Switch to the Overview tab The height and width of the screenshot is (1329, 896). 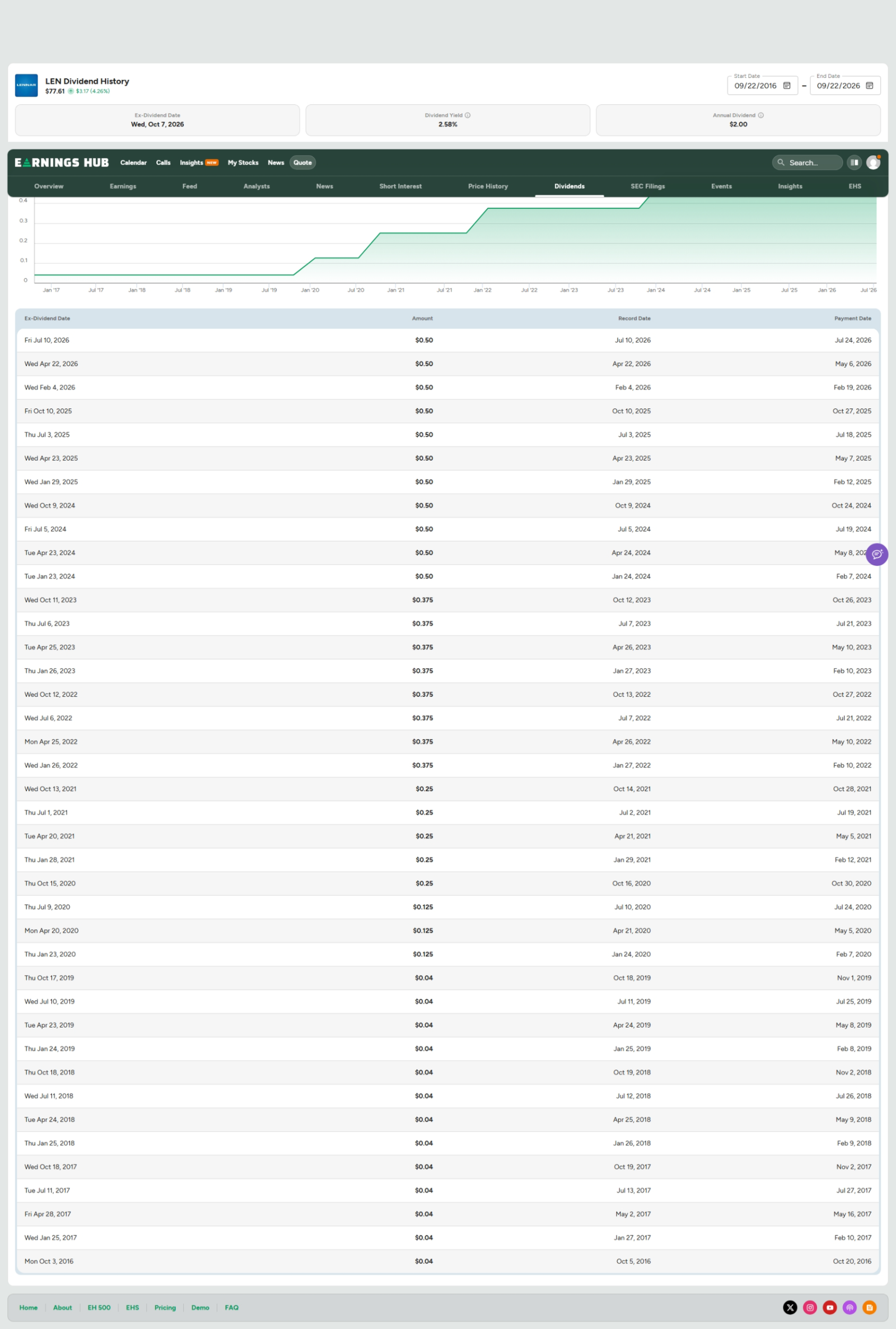(x=49, y=186)
